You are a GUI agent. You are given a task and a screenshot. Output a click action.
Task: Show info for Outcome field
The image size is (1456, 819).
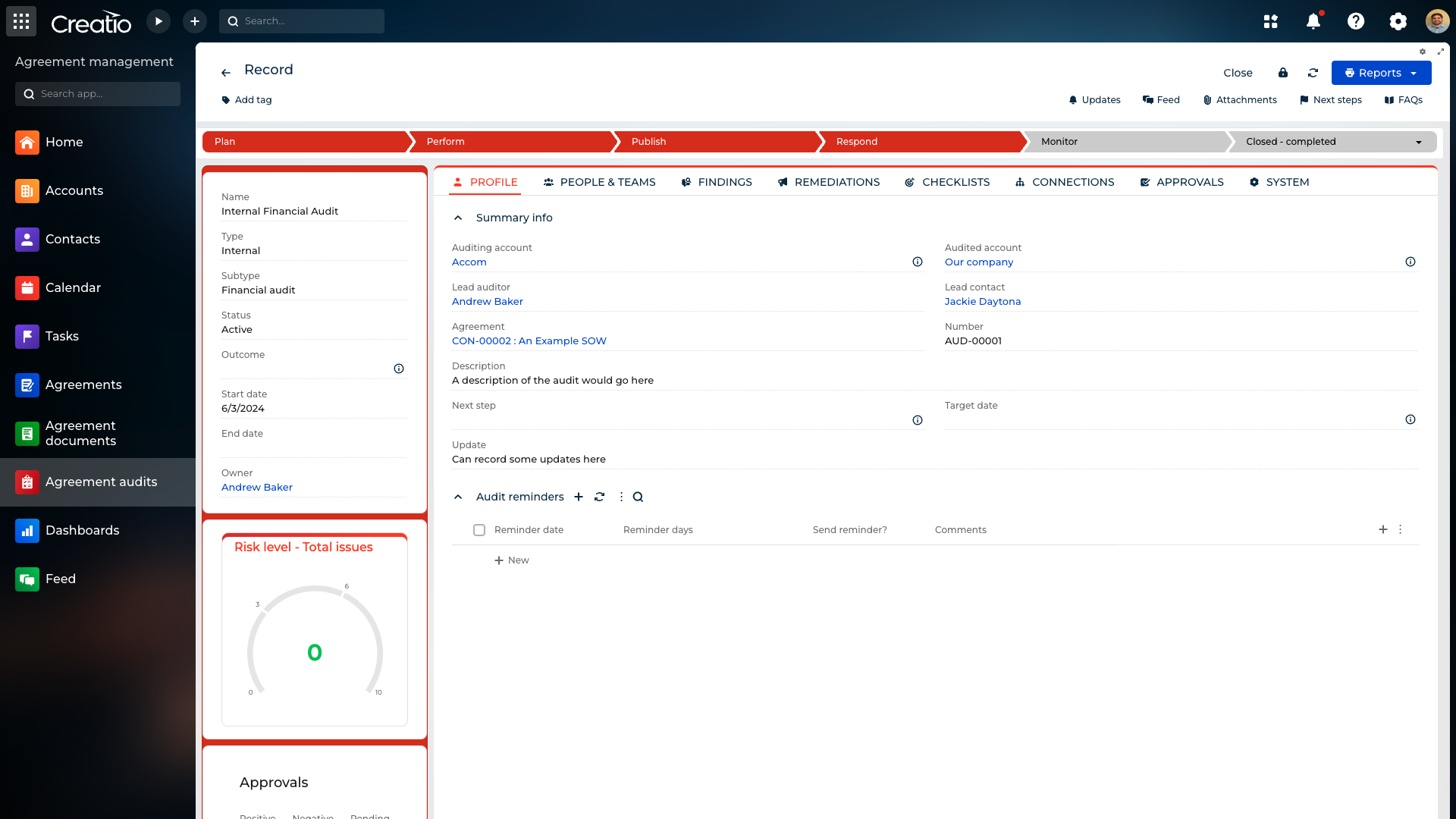399,369
